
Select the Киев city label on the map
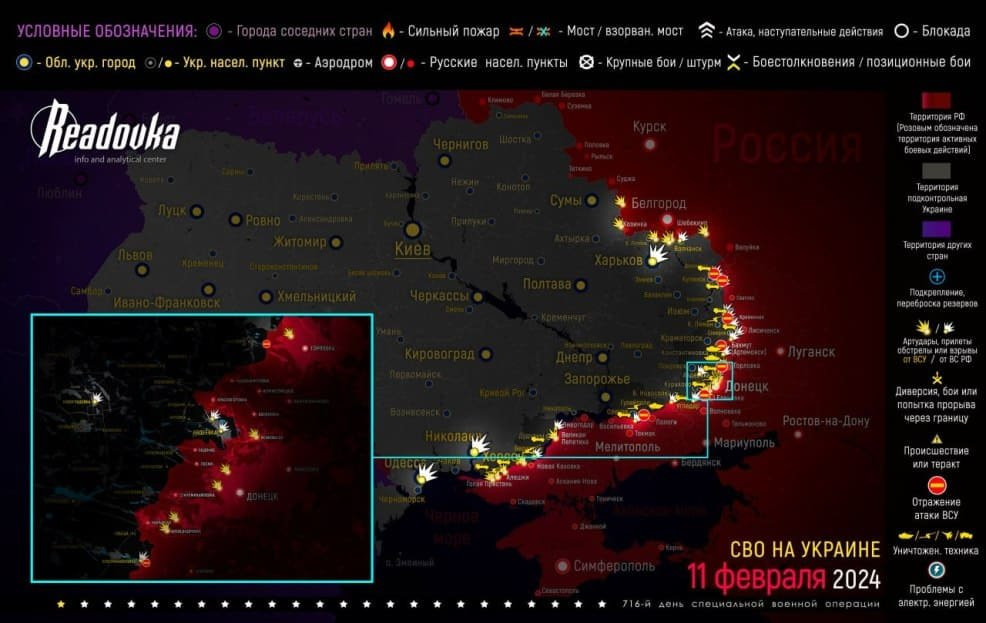tap(412, 248)
